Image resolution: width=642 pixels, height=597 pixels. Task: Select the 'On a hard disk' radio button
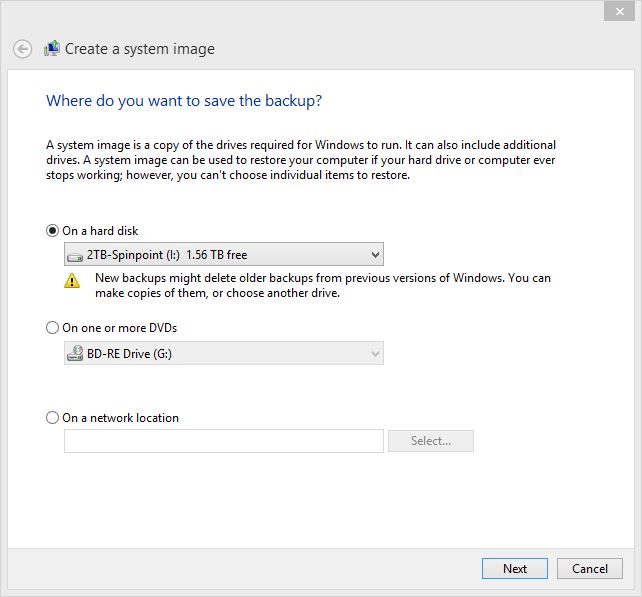pos(52,231)
